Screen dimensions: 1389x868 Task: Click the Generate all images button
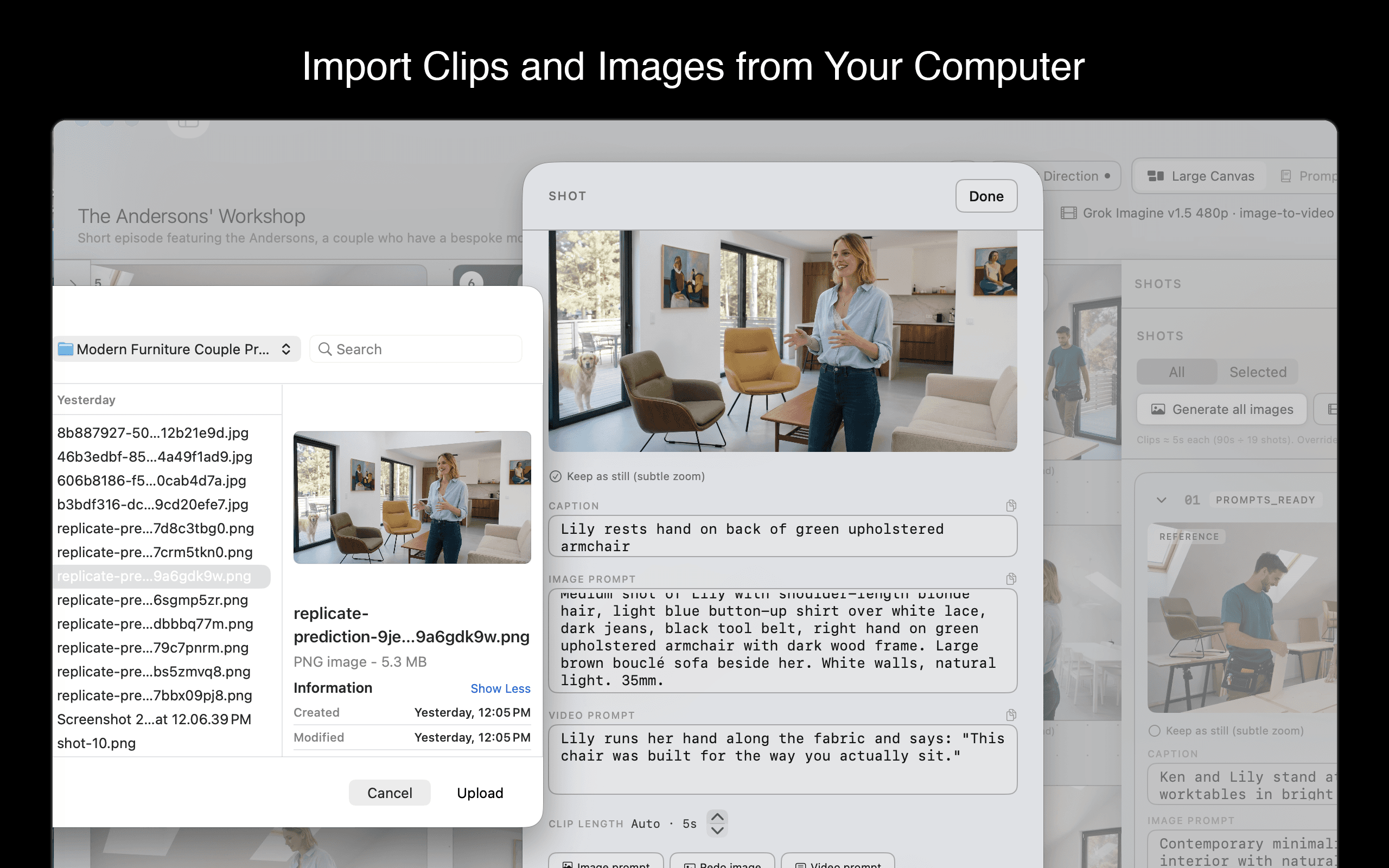(x=1222, y=409)
